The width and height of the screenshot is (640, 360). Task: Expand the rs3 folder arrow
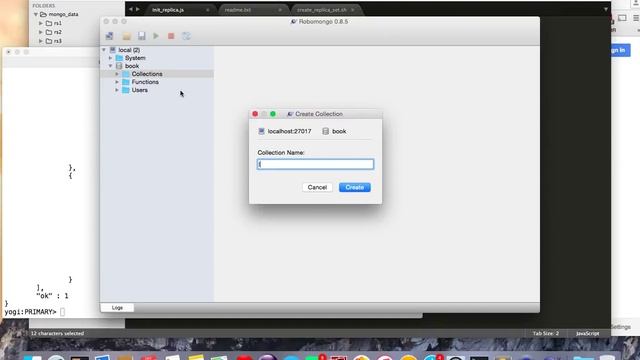pyautogui.click(x=41, y=41)
